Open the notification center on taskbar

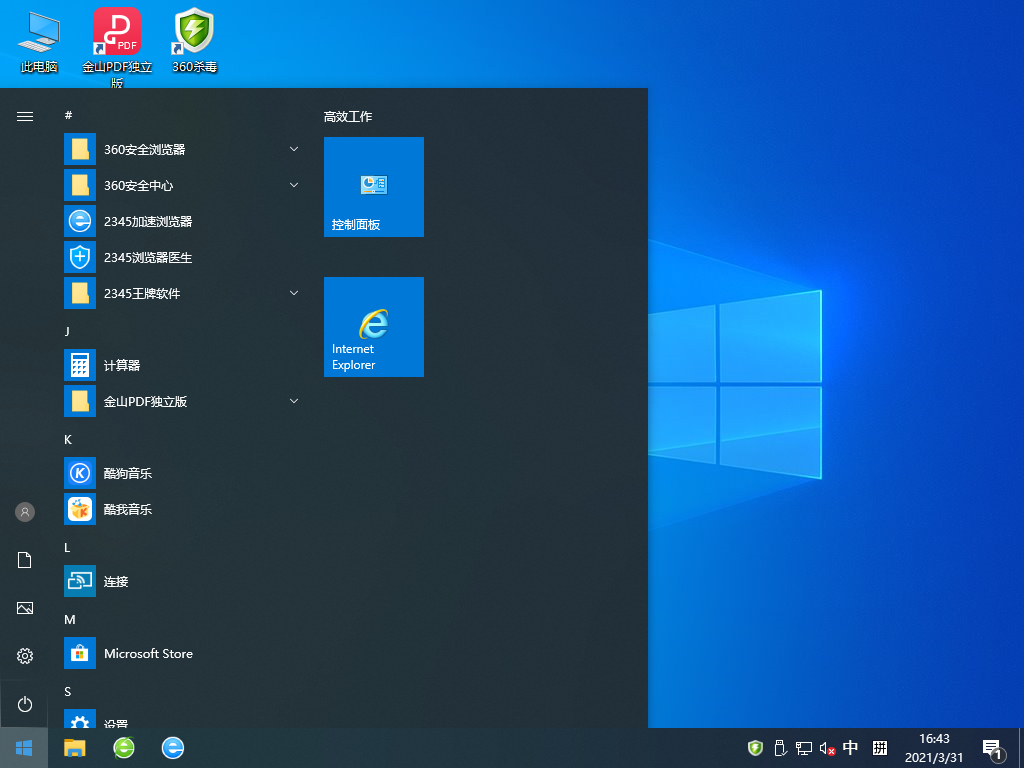992,748
